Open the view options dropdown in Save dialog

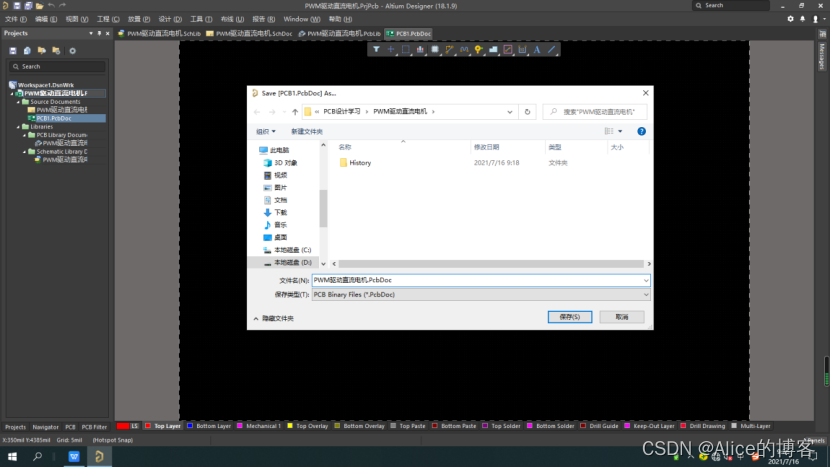(x=620, y=131)
